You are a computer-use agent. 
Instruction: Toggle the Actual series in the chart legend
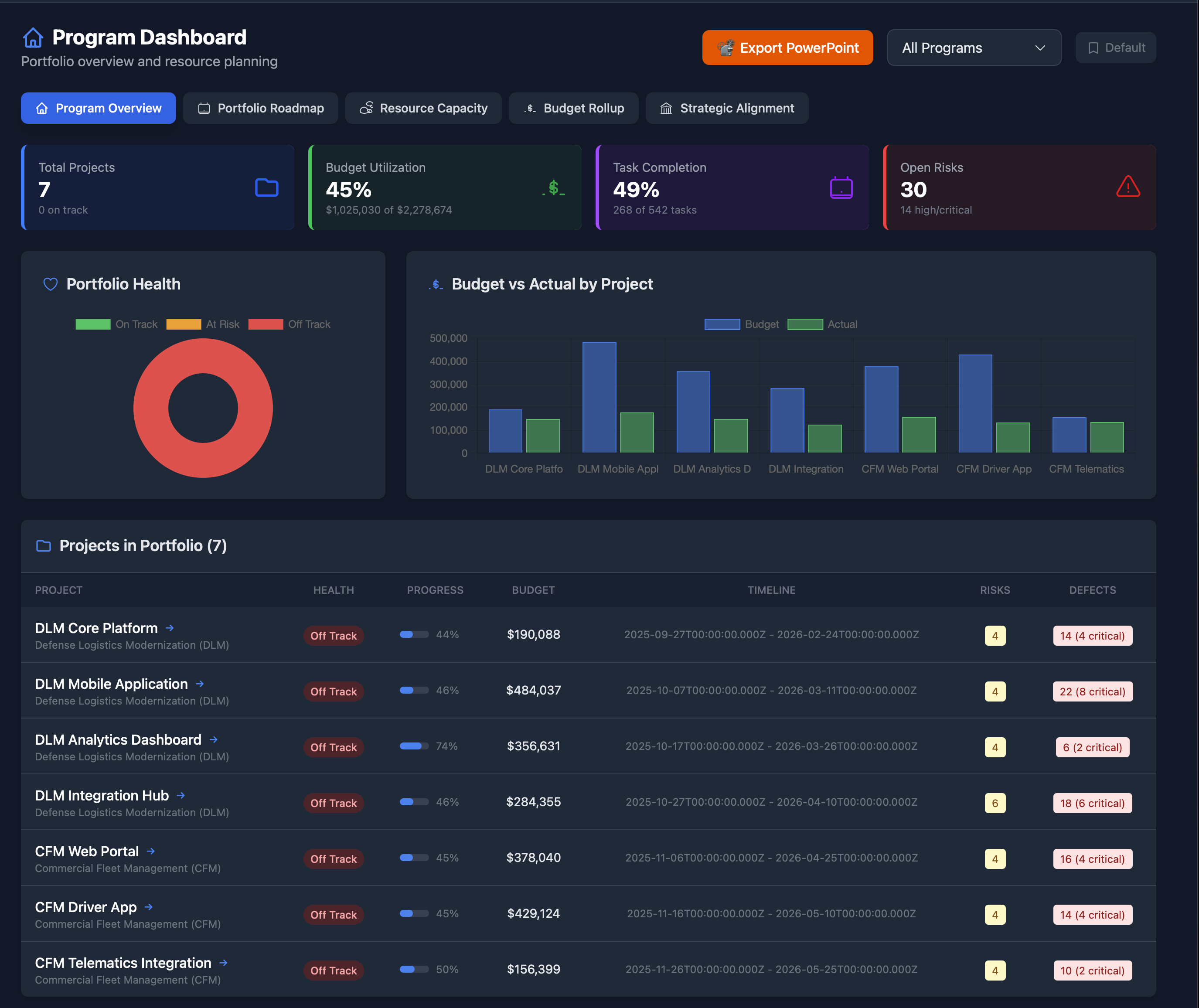(x=823, y=324)
